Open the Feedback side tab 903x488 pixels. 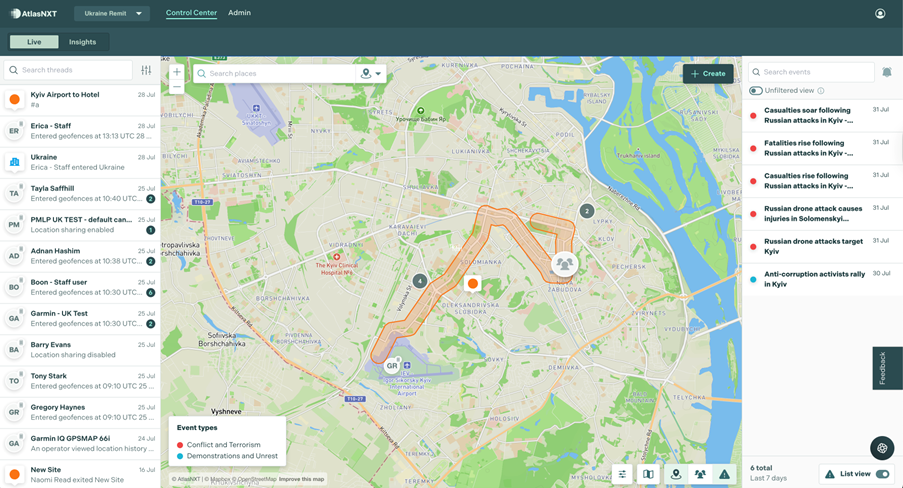(887, 368)
